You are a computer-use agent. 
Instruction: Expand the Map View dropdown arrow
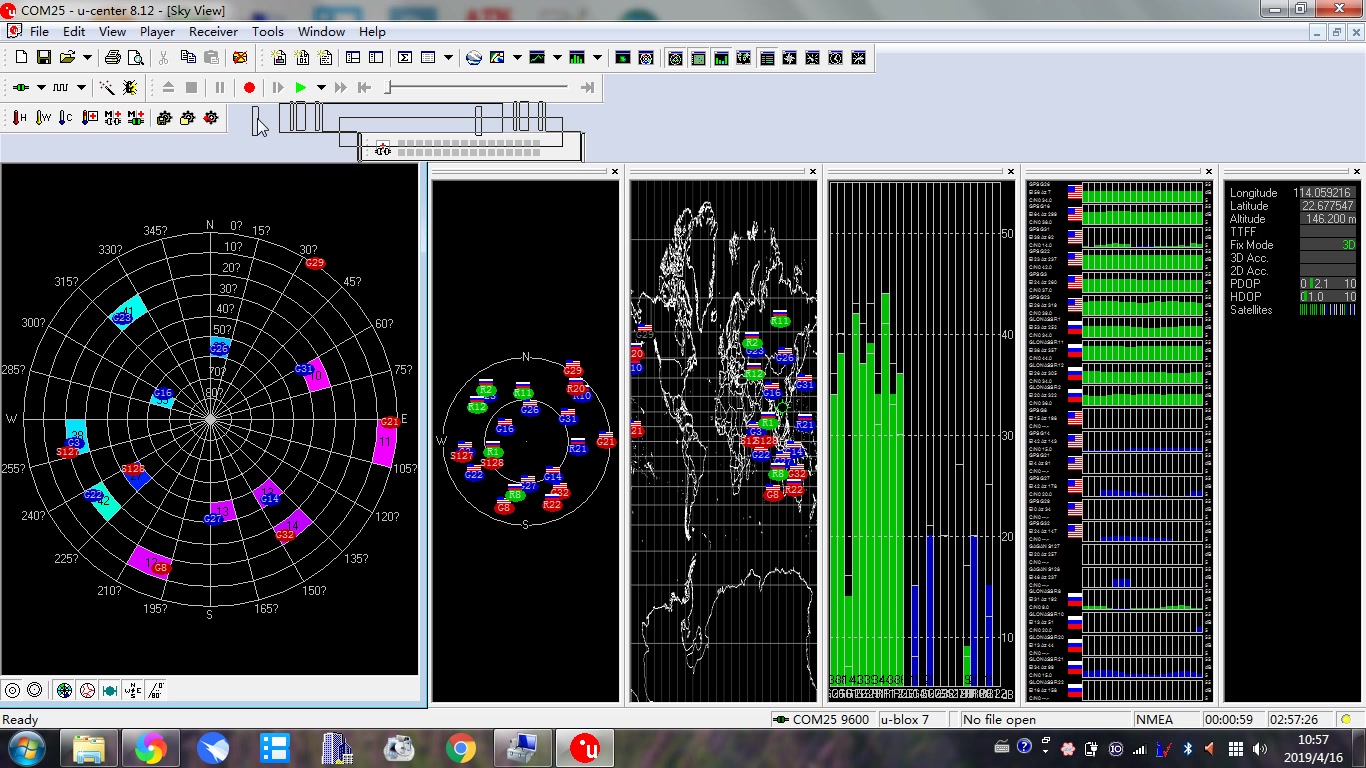pos(517,58)
